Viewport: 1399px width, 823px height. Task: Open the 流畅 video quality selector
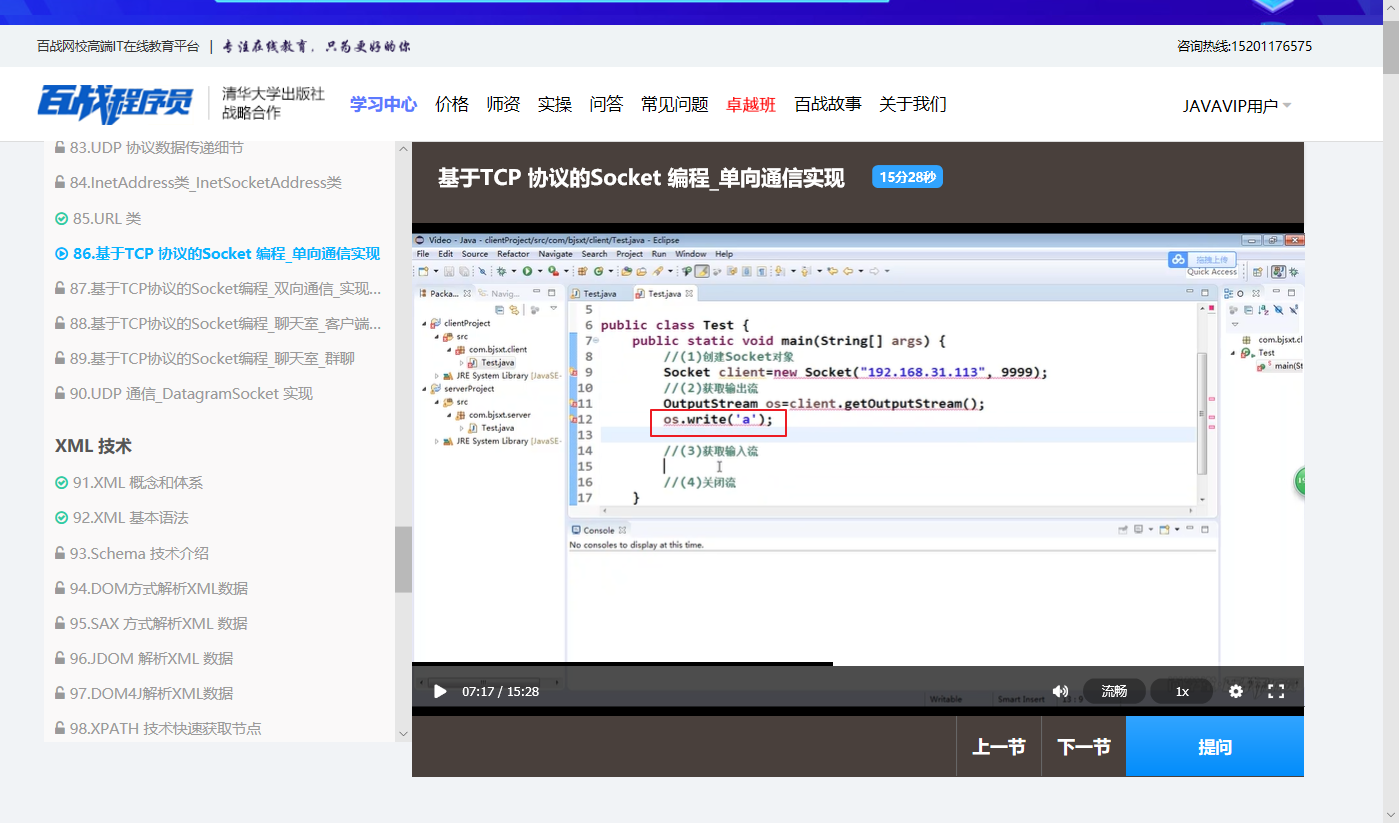1114,691
